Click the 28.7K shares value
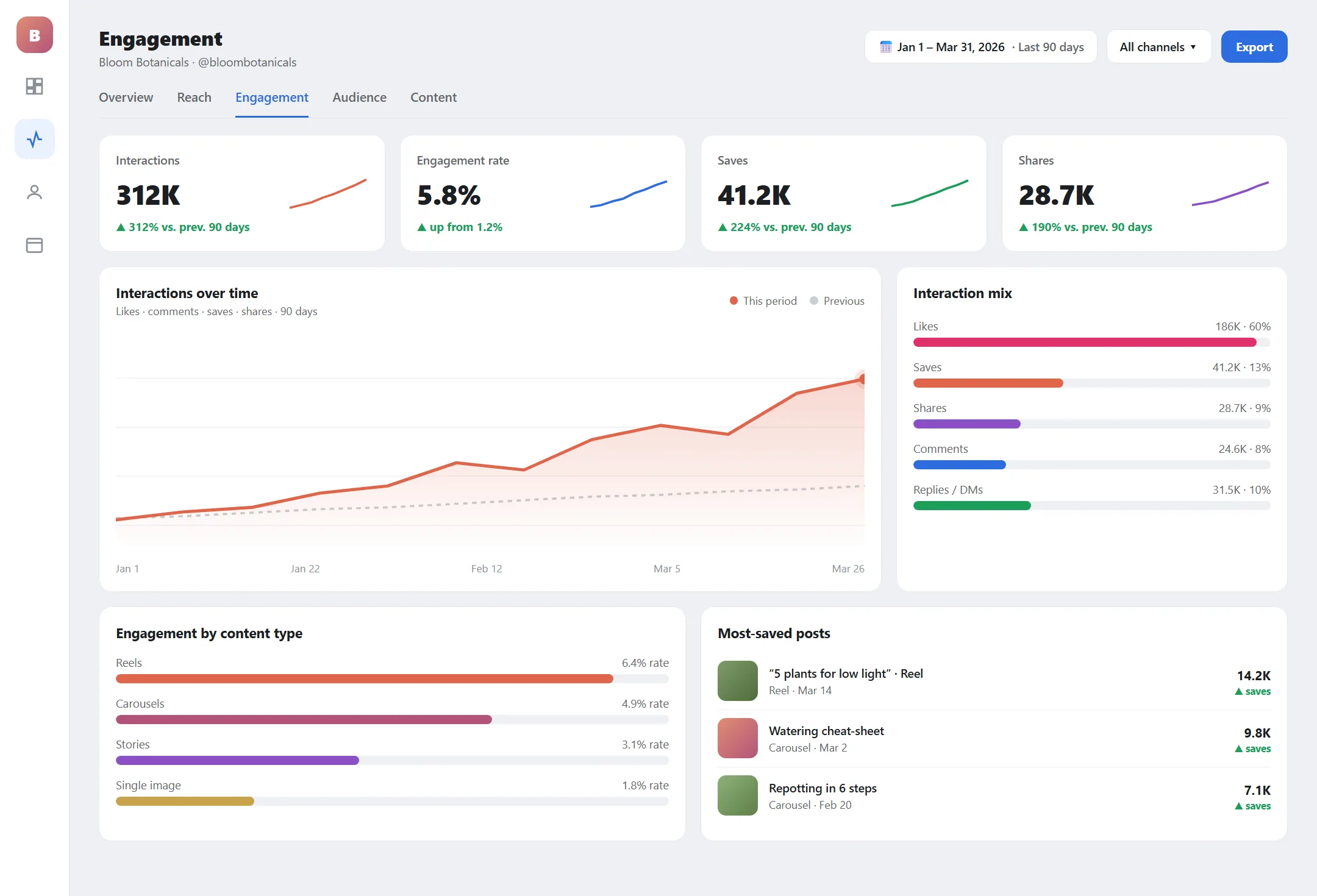Image resolution: width=1317 pixels, height=896 pixels. click(x=1057, y=196)
